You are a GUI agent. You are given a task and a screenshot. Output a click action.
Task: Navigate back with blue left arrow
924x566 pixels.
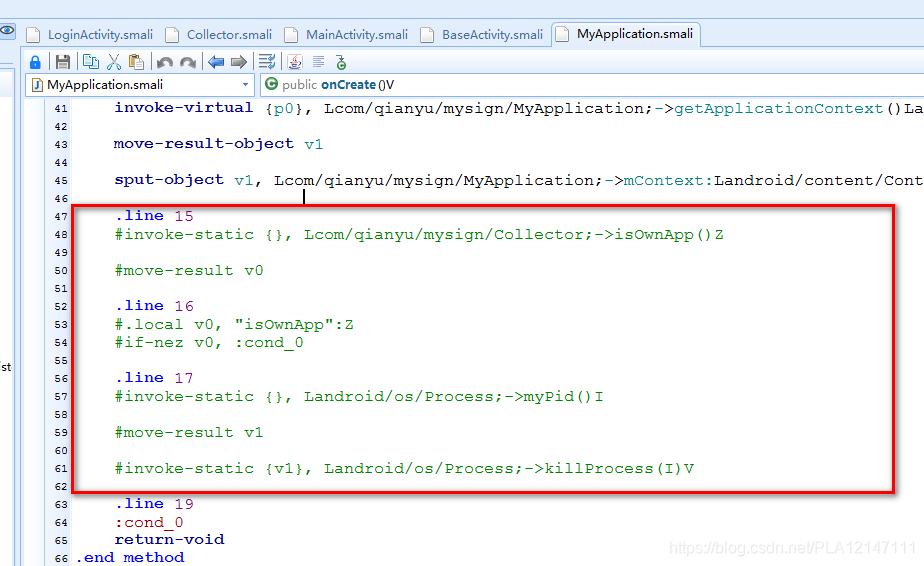coord(216,62)
